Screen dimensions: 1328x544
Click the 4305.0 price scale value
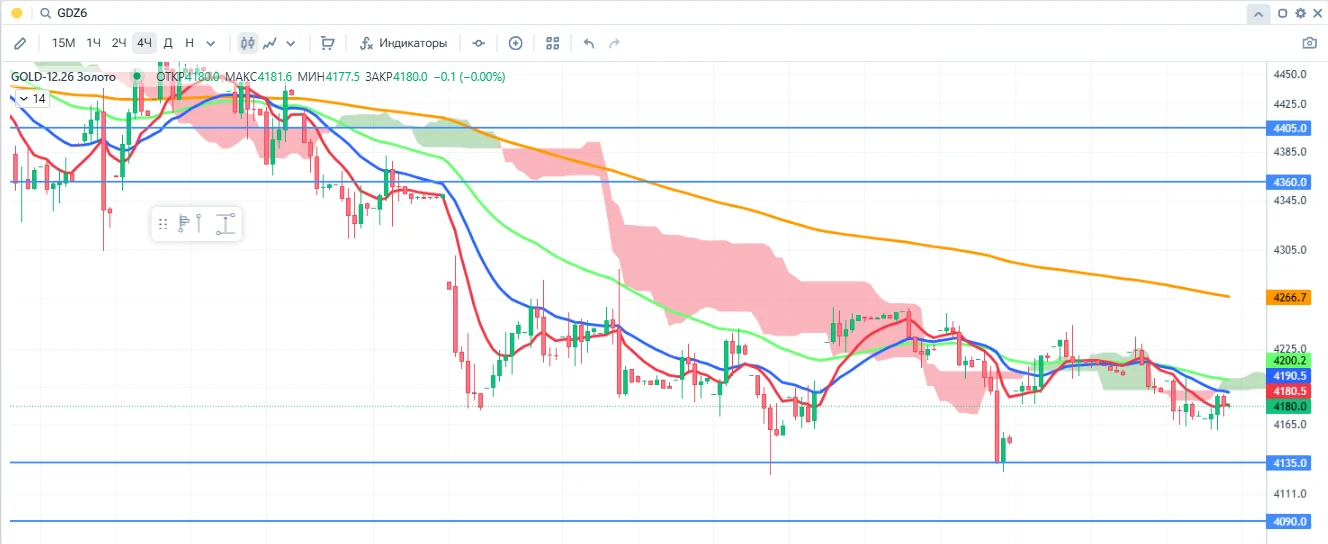click(1291, 250)
